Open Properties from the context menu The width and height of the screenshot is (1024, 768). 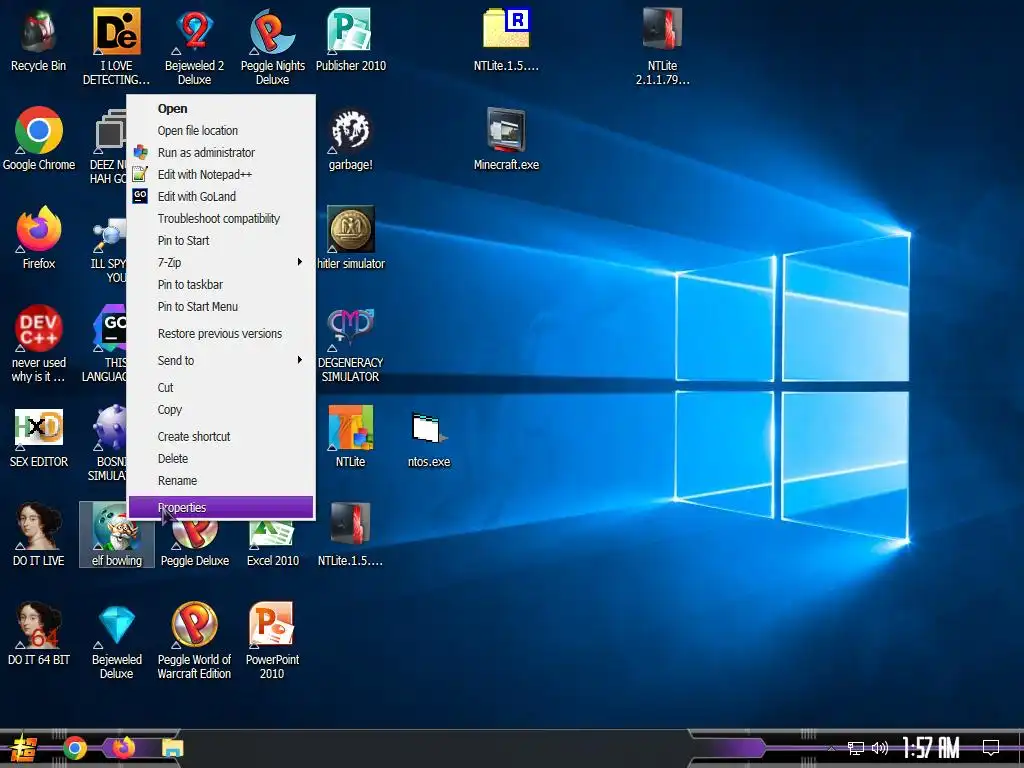click(x=221, y=507)
